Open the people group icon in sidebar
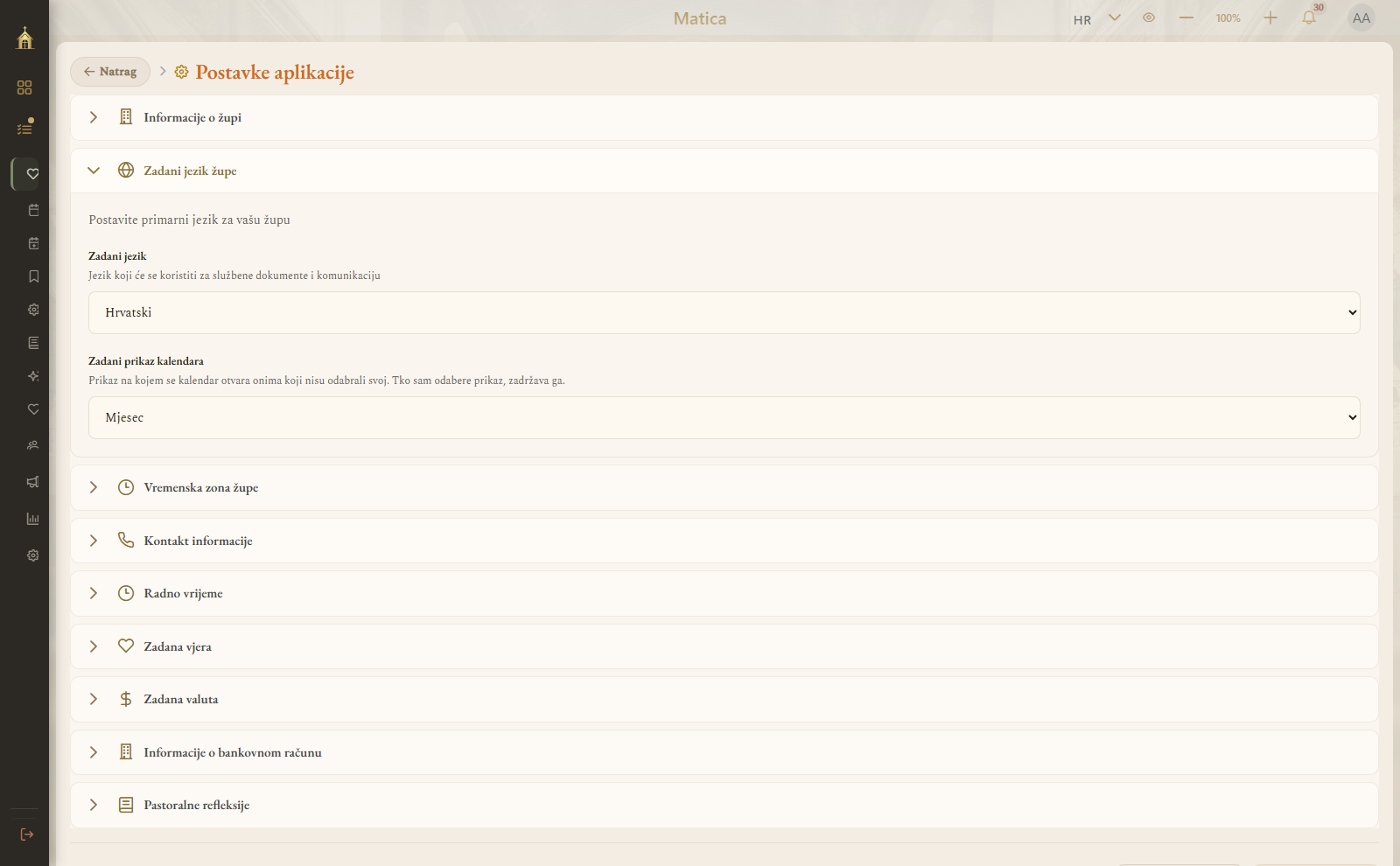1400x866 pixels. (33, 445)
